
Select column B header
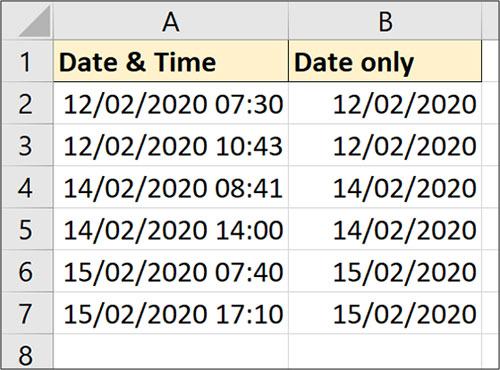tap(385, 21)
